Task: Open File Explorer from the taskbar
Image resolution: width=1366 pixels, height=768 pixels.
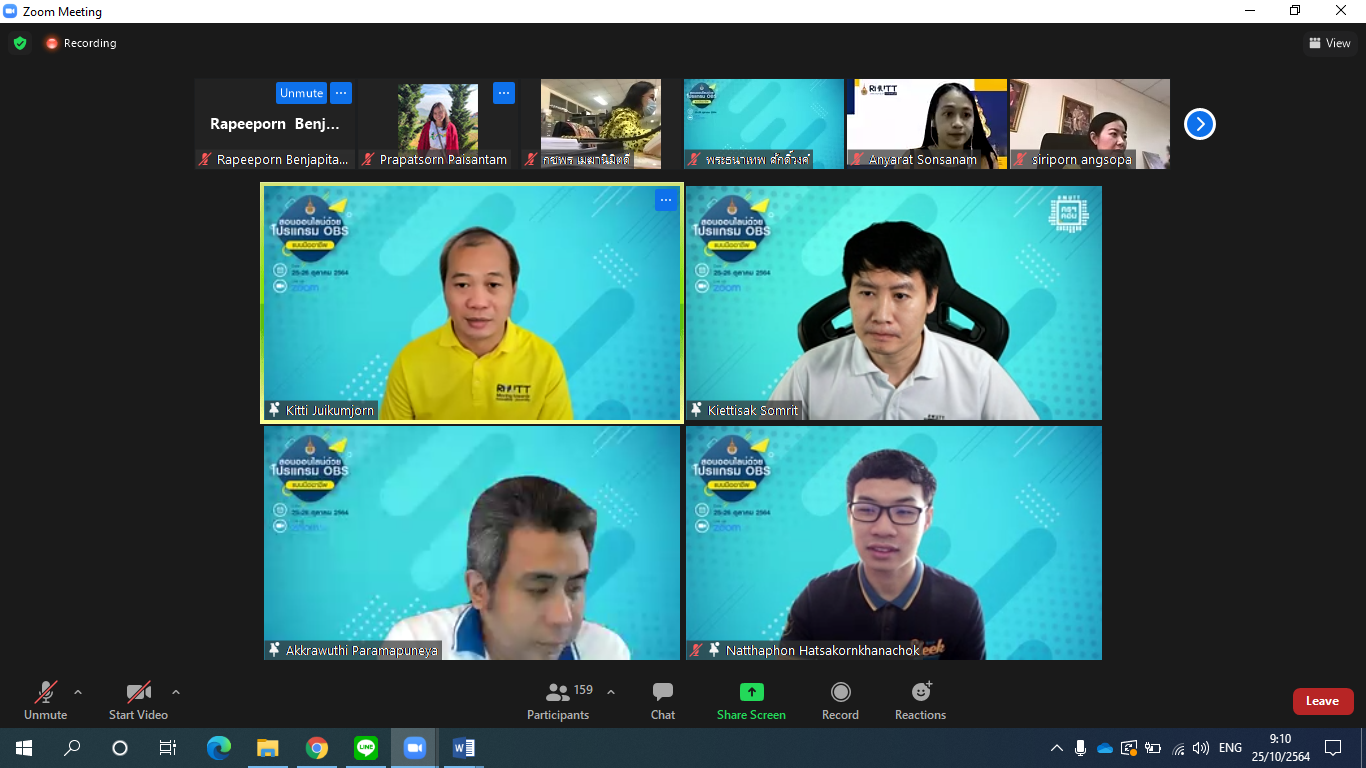Action: pyautogui.click(x=267, y=748)
